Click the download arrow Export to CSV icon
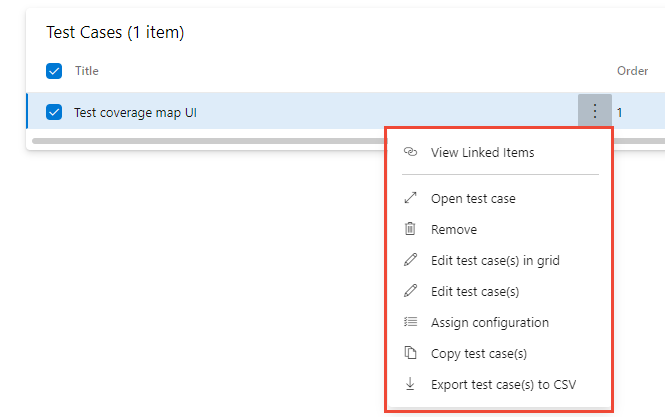This screenshot has width=666, height=418. click(x=410, y=384)
